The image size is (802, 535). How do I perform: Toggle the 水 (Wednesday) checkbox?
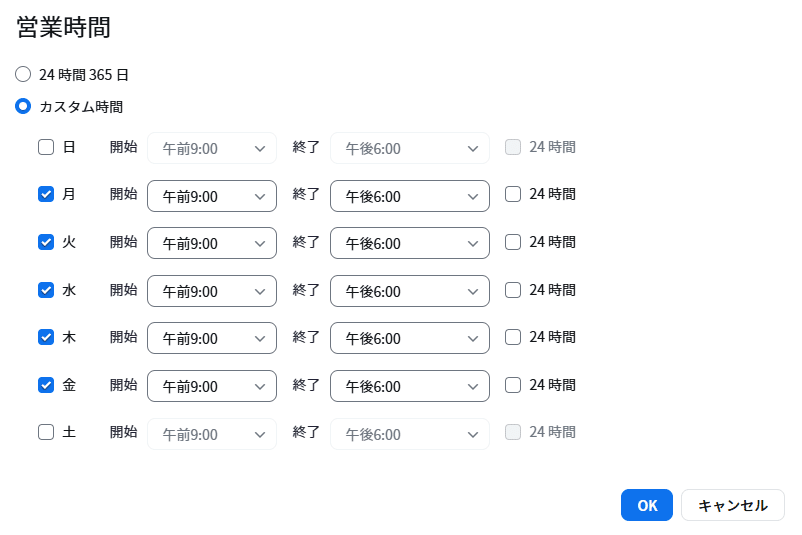click(46, 290)
